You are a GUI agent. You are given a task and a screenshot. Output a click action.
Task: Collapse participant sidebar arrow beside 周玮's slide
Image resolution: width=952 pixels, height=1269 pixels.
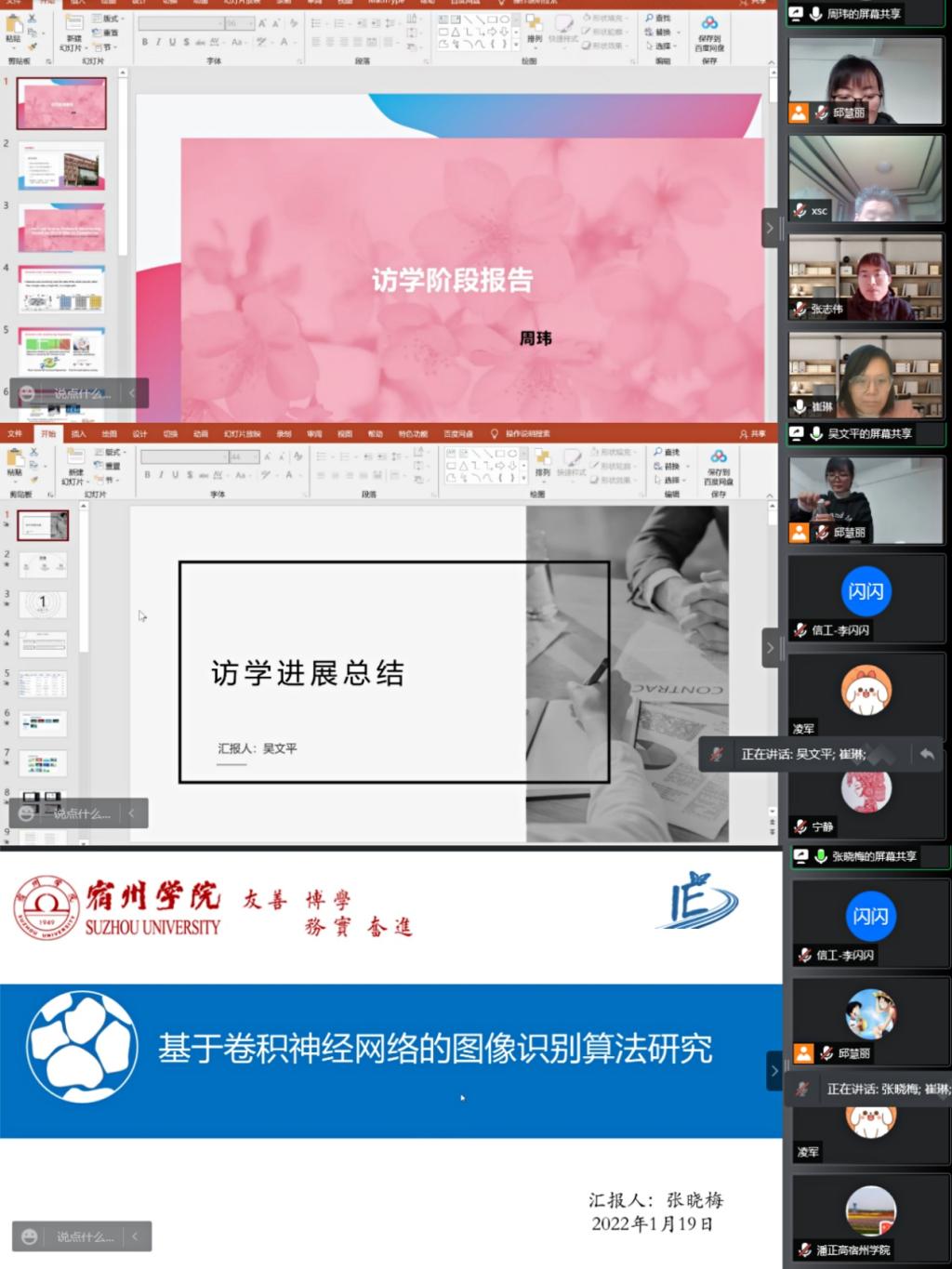click(769, 228)
